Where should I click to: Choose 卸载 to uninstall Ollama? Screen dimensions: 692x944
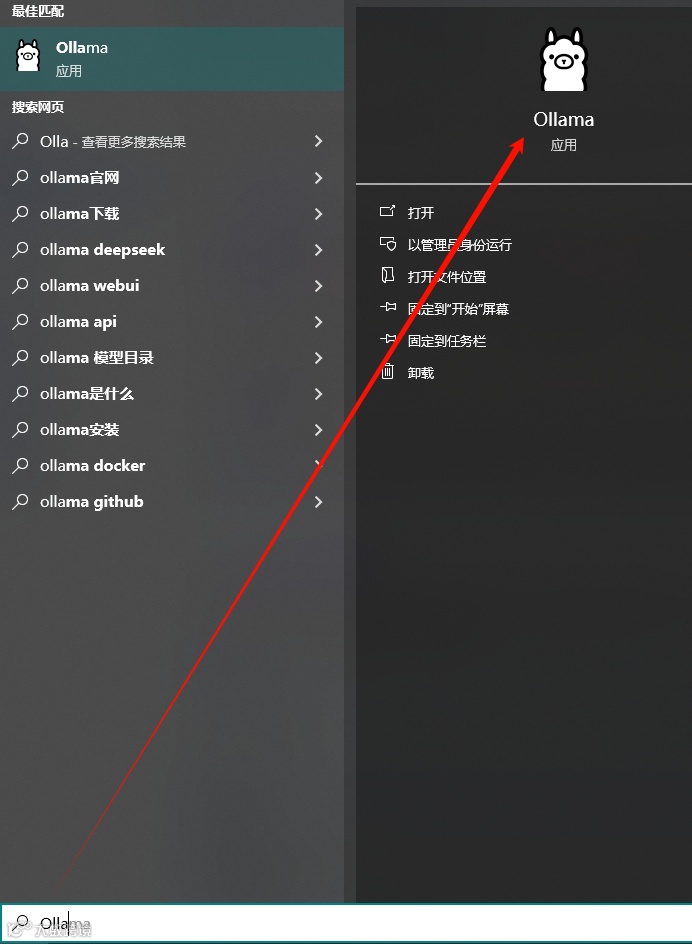(x=420, y=373)
